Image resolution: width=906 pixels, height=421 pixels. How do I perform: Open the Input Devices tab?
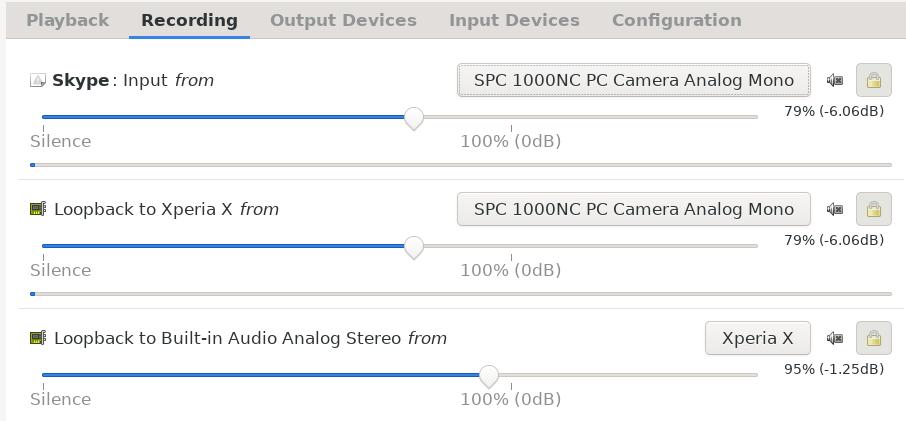tap(514, 20)
